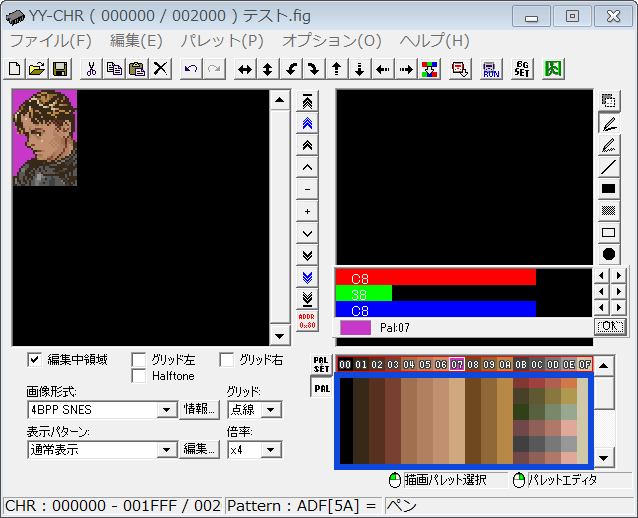
Task: Click the portrait sprite in the CHR view
Action: [45, 138]
